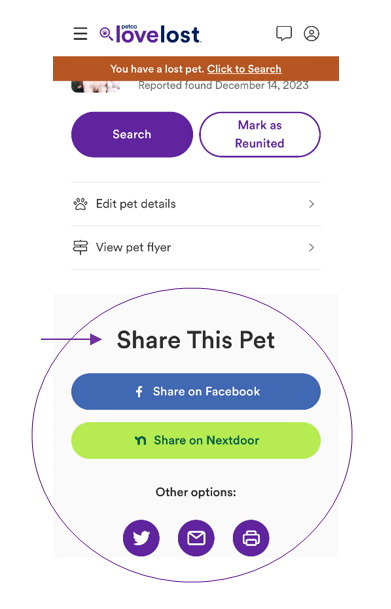Click the Petco Love Lost logo

(150, 34)
